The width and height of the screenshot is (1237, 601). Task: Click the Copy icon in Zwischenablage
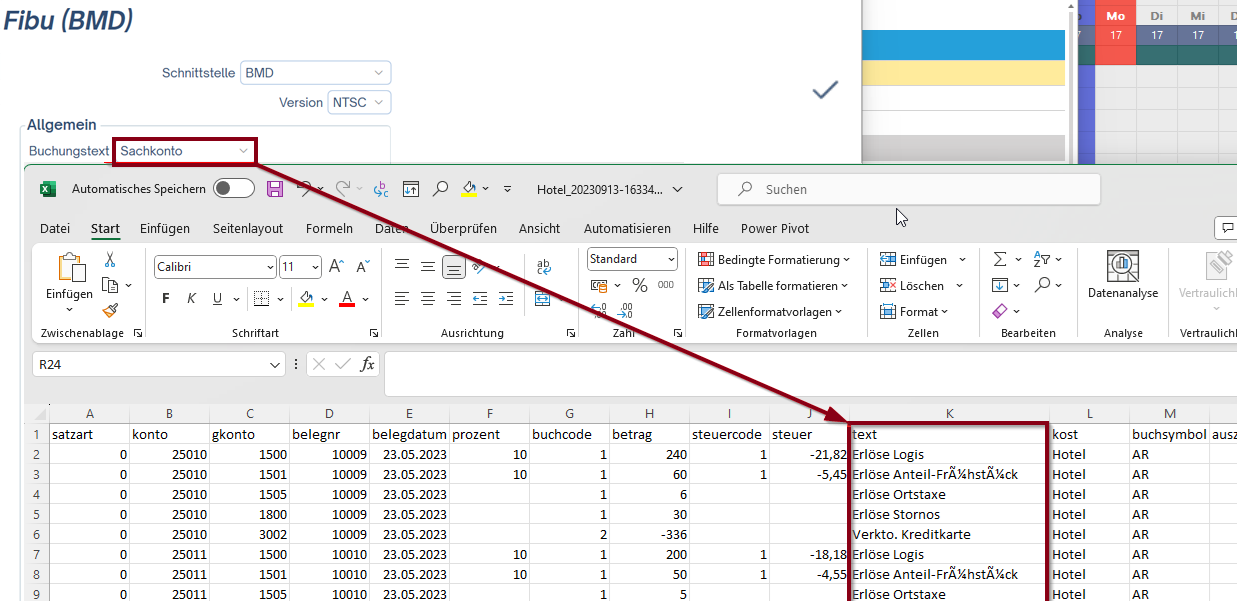click(x=108, y=285)
